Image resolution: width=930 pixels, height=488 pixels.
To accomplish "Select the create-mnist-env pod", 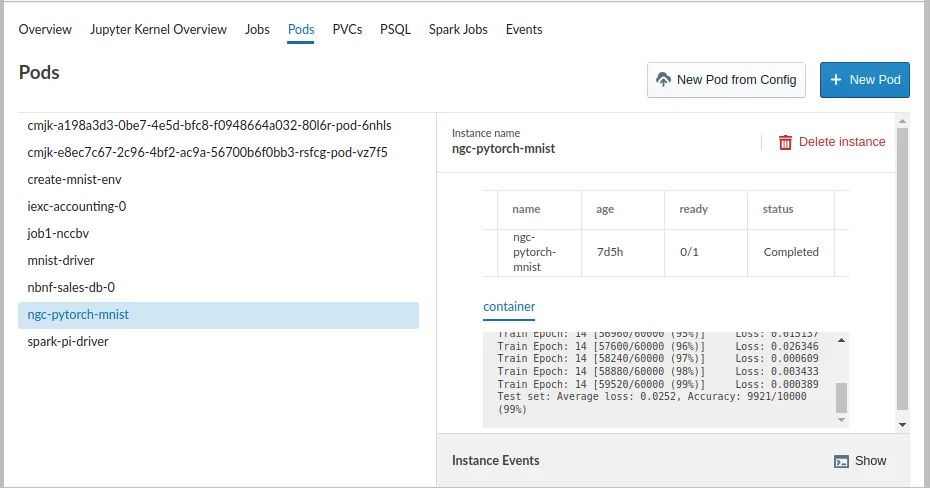I will click(x=218, y=180).
